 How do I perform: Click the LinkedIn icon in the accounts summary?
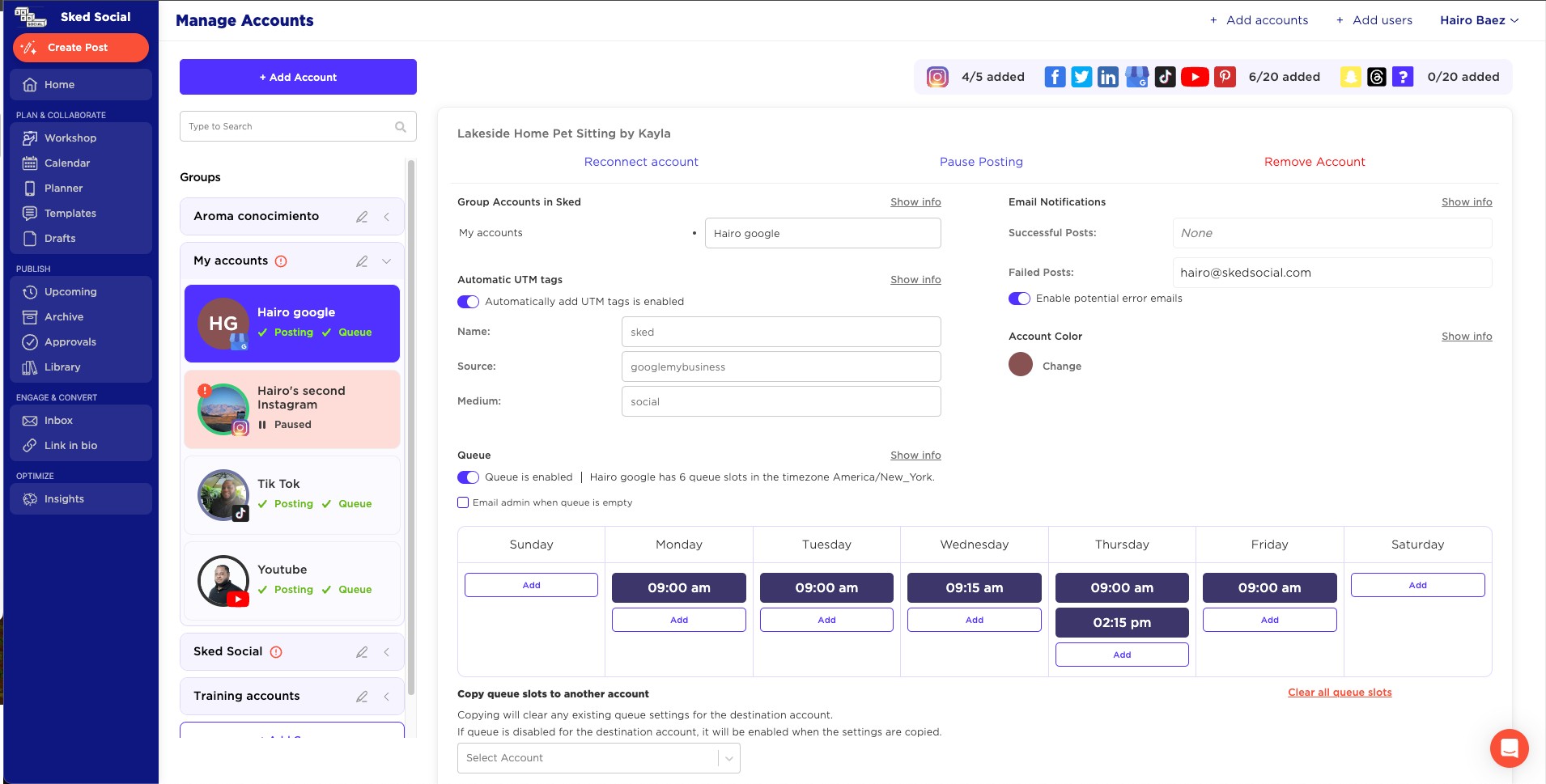pos(1108,77)
